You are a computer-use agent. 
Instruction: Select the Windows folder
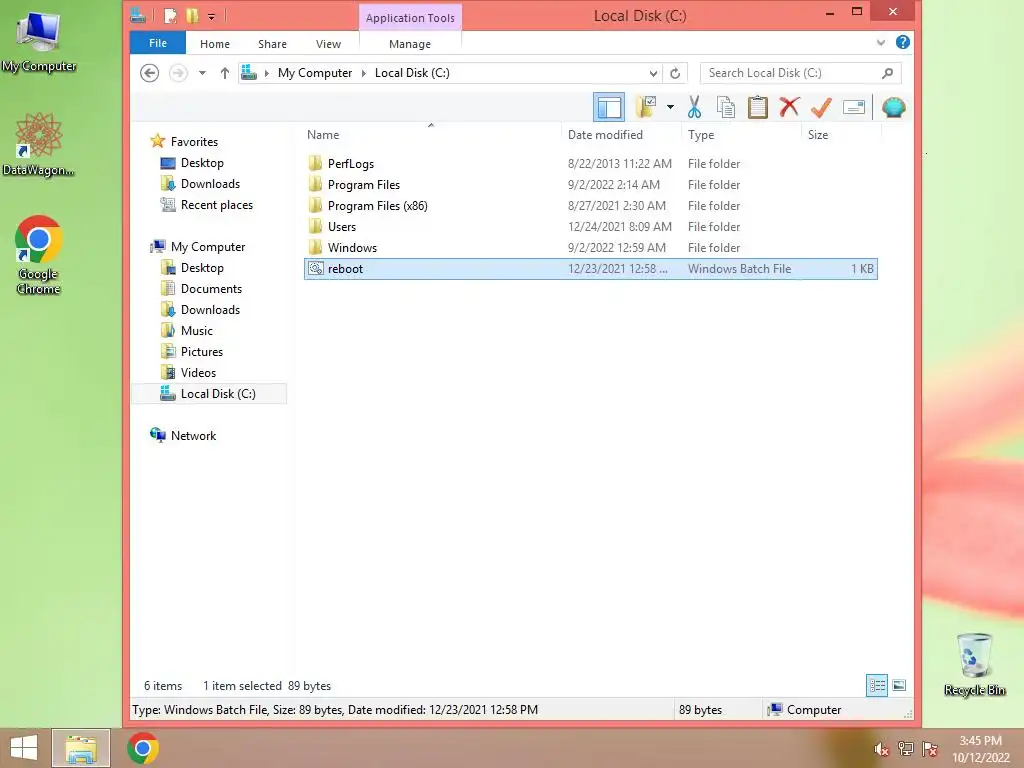click(x=591, y=247)
